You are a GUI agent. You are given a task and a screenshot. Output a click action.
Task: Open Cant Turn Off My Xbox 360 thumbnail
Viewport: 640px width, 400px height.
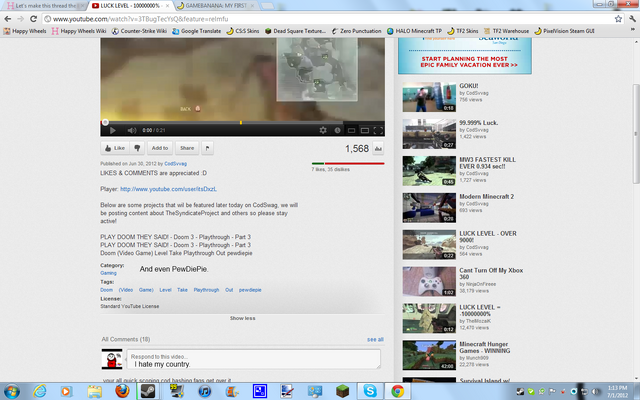(429, 282)
